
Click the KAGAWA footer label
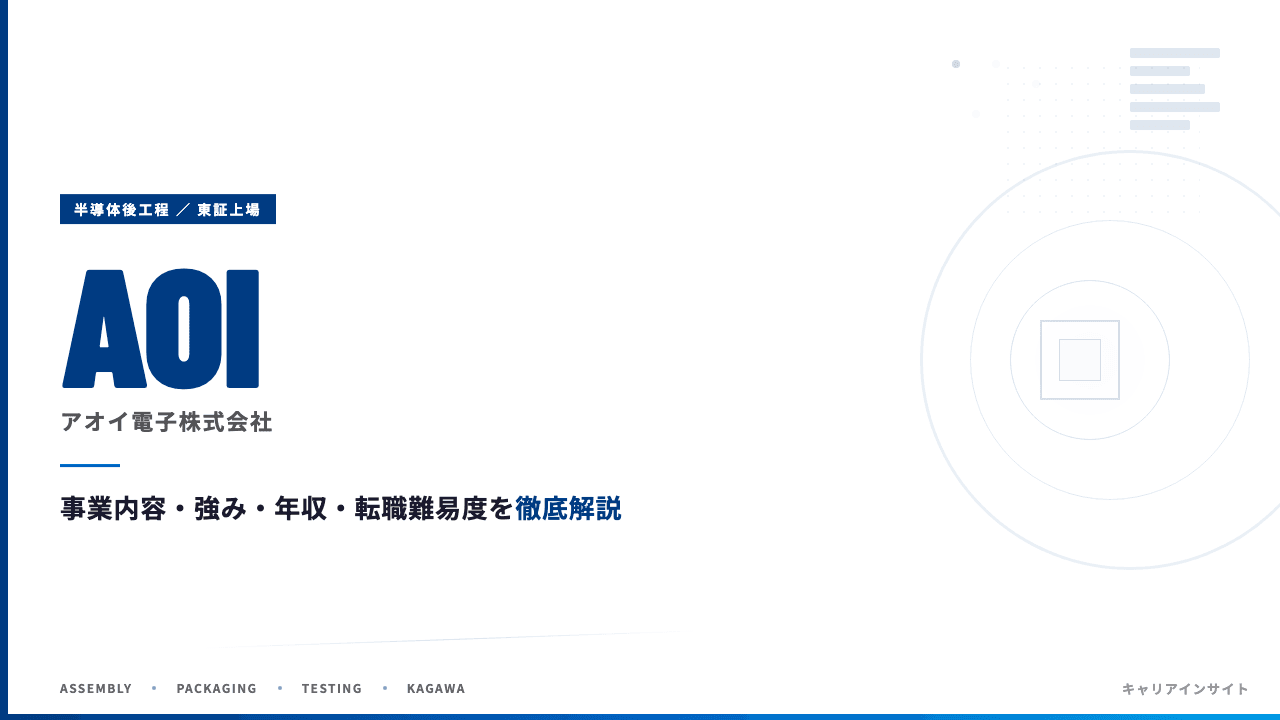coord(436,689)
